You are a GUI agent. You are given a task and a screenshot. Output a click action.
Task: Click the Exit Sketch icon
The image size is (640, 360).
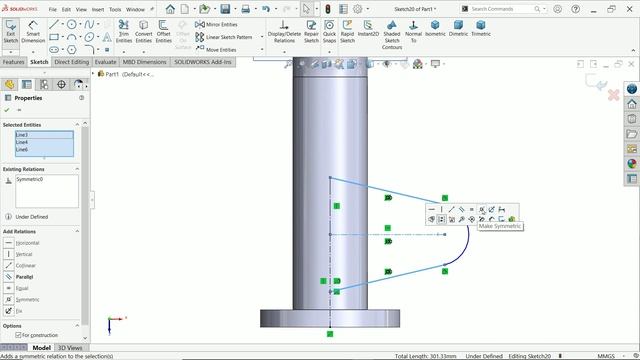11,32
